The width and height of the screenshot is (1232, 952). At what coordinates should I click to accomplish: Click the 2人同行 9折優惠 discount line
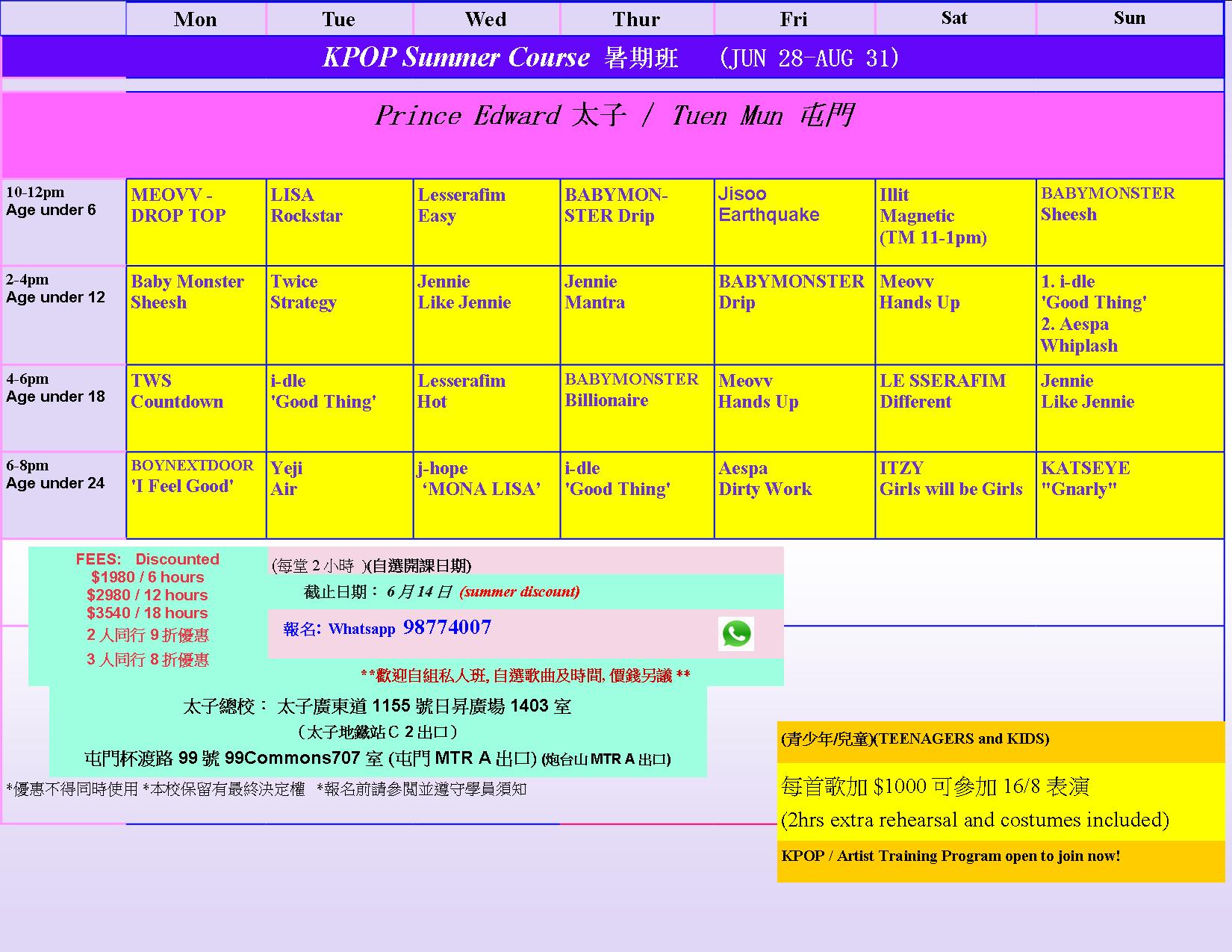point(147,635)
